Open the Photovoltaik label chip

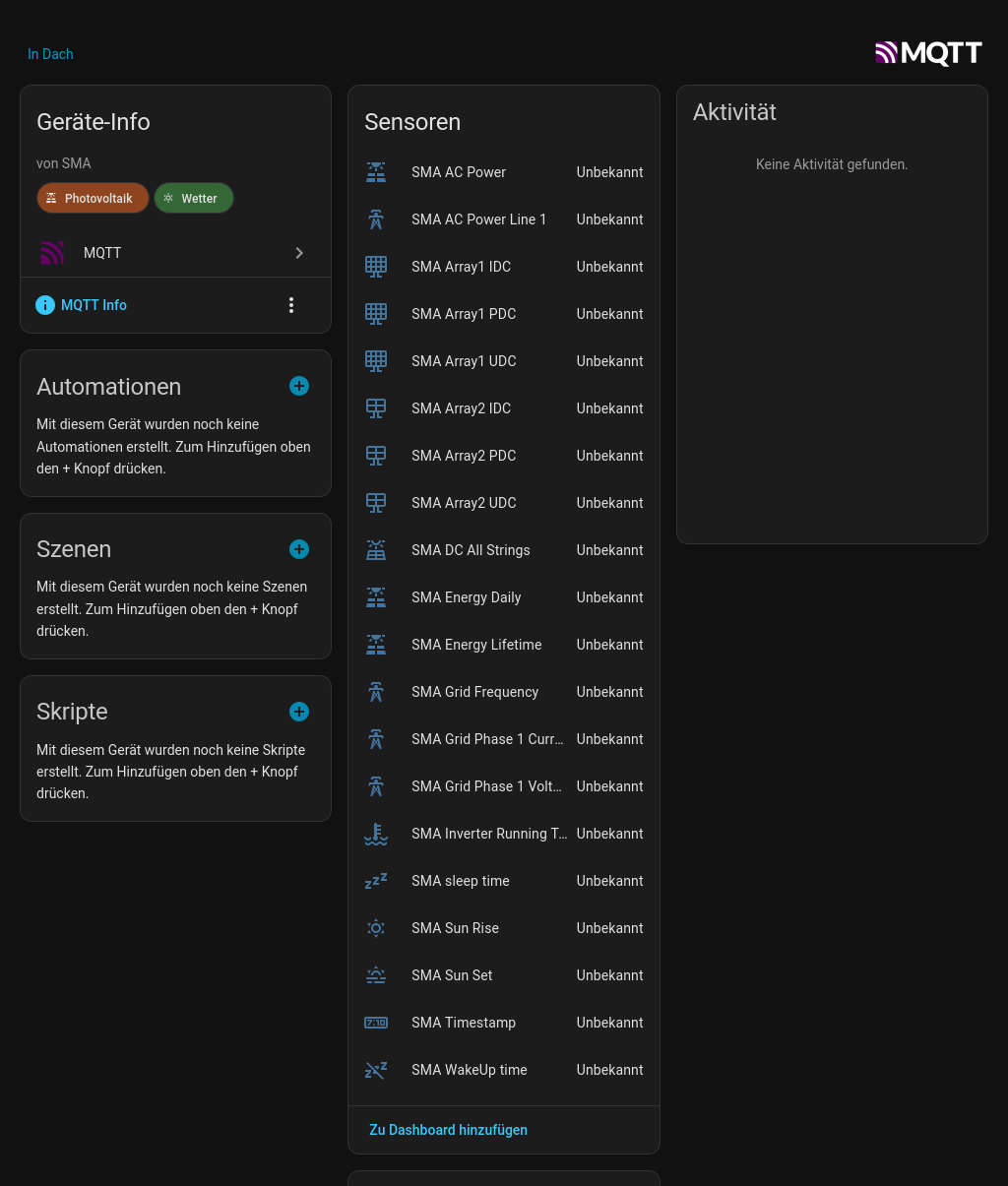93,198
